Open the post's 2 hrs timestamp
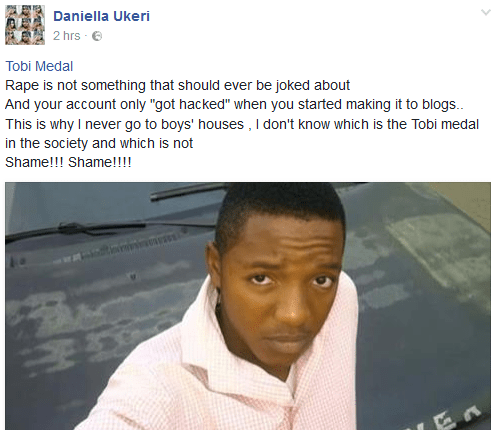The width and height of the screenshot is (491, 430). pyautogui.click(x=67, y=36)
